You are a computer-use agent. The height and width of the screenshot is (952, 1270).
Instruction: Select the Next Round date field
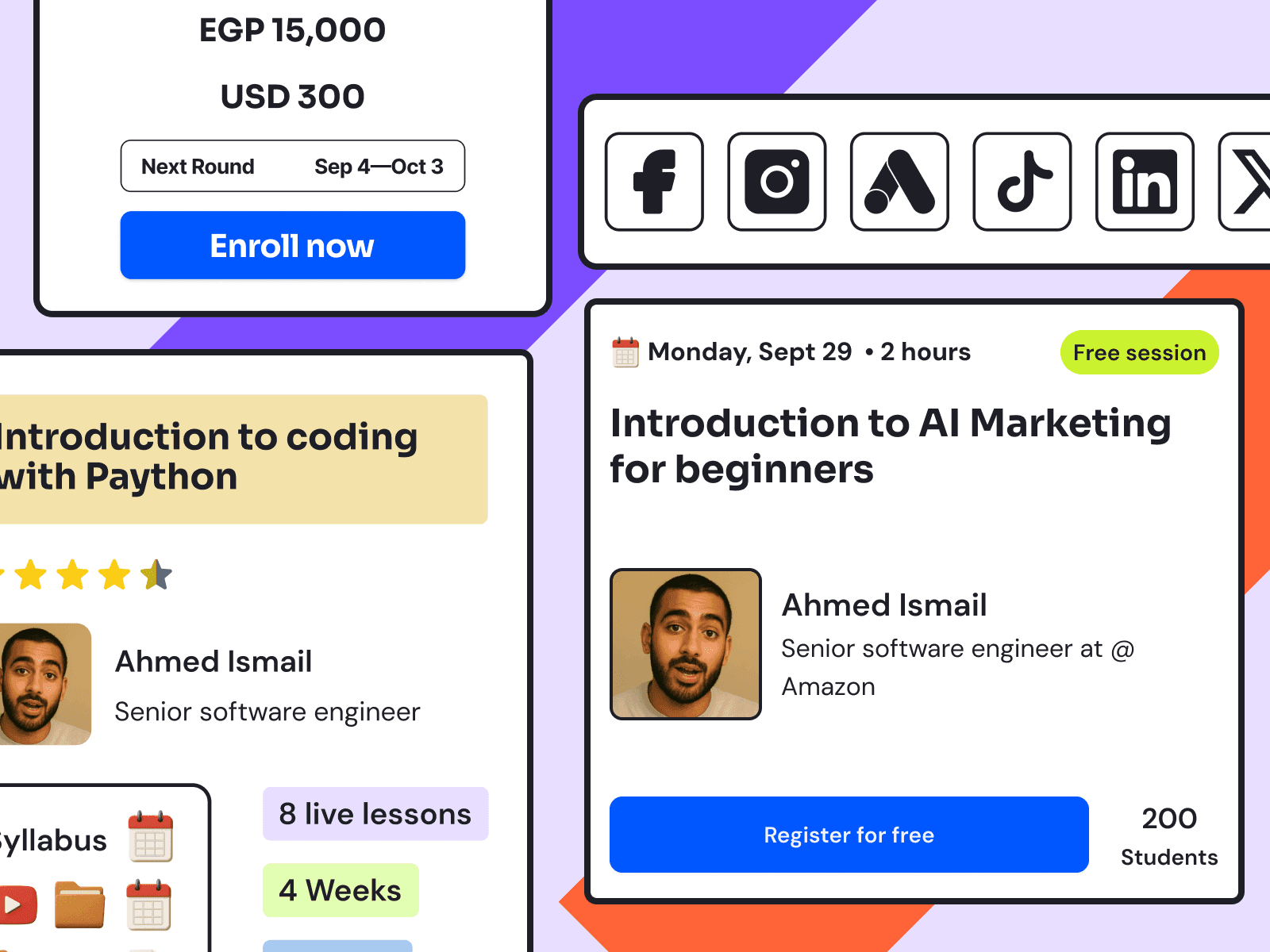click(293, 166)
